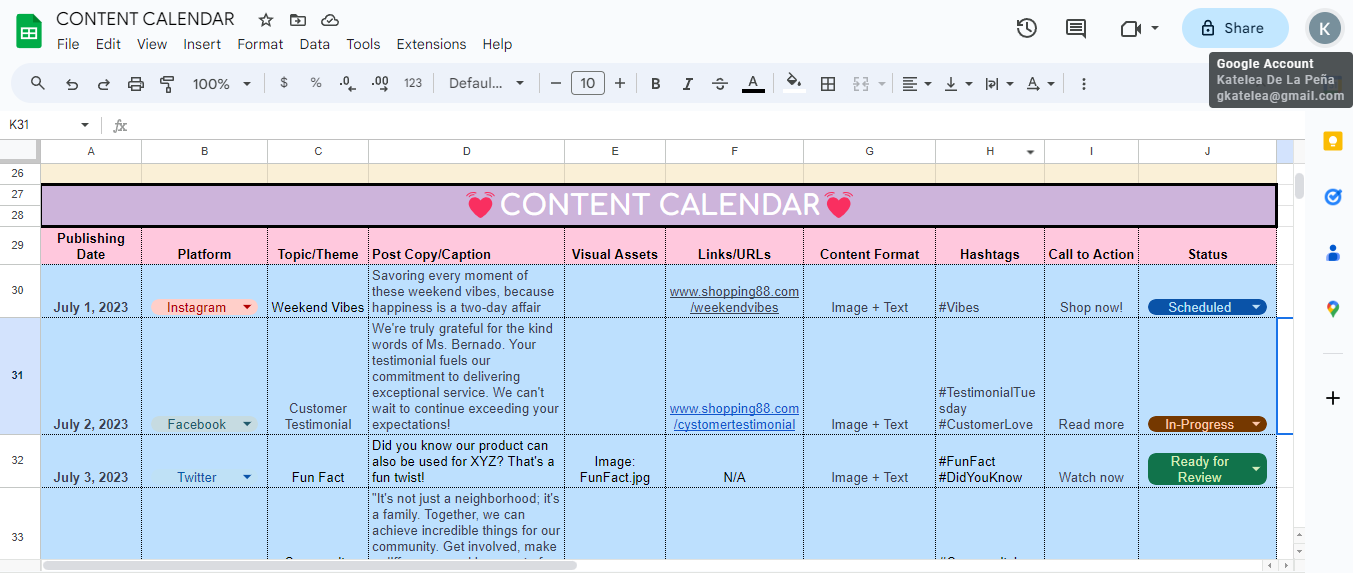The image size is (1353, 573).
Task: Print the spreadsheet
Action: tap(136, 83)
